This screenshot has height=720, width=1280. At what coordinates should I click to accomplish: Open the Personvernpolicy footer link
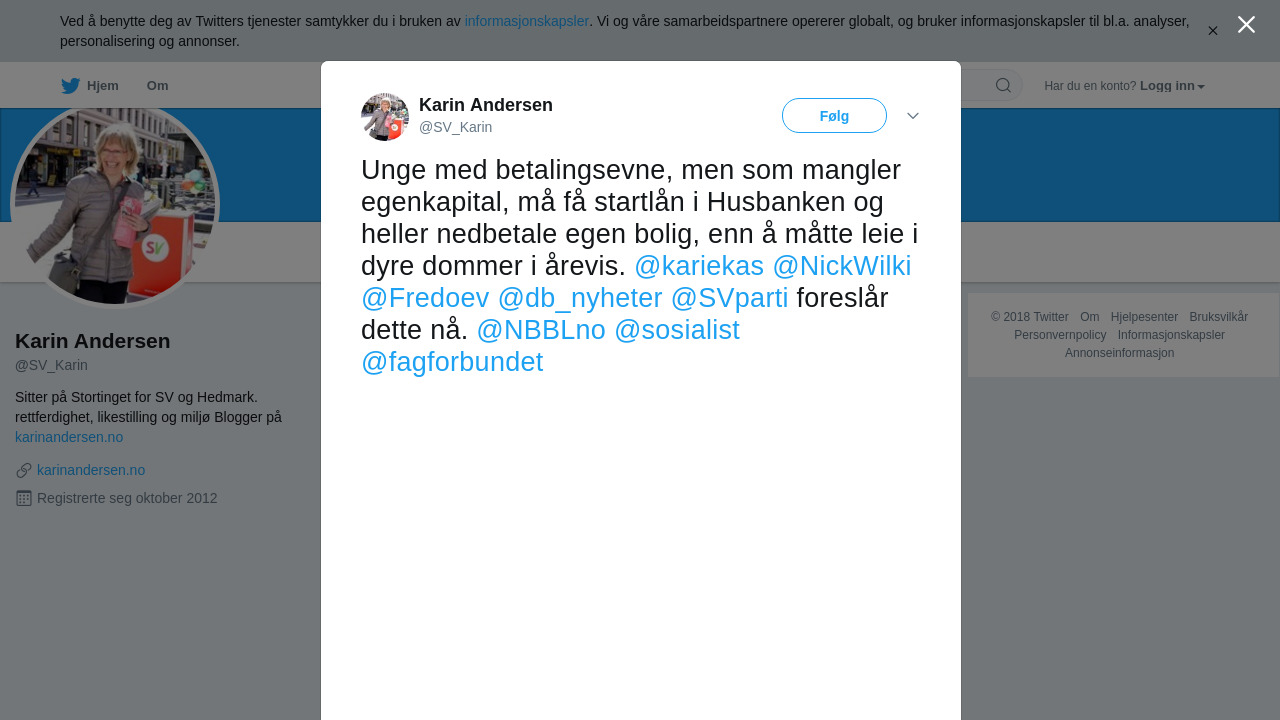(1060, 335)
